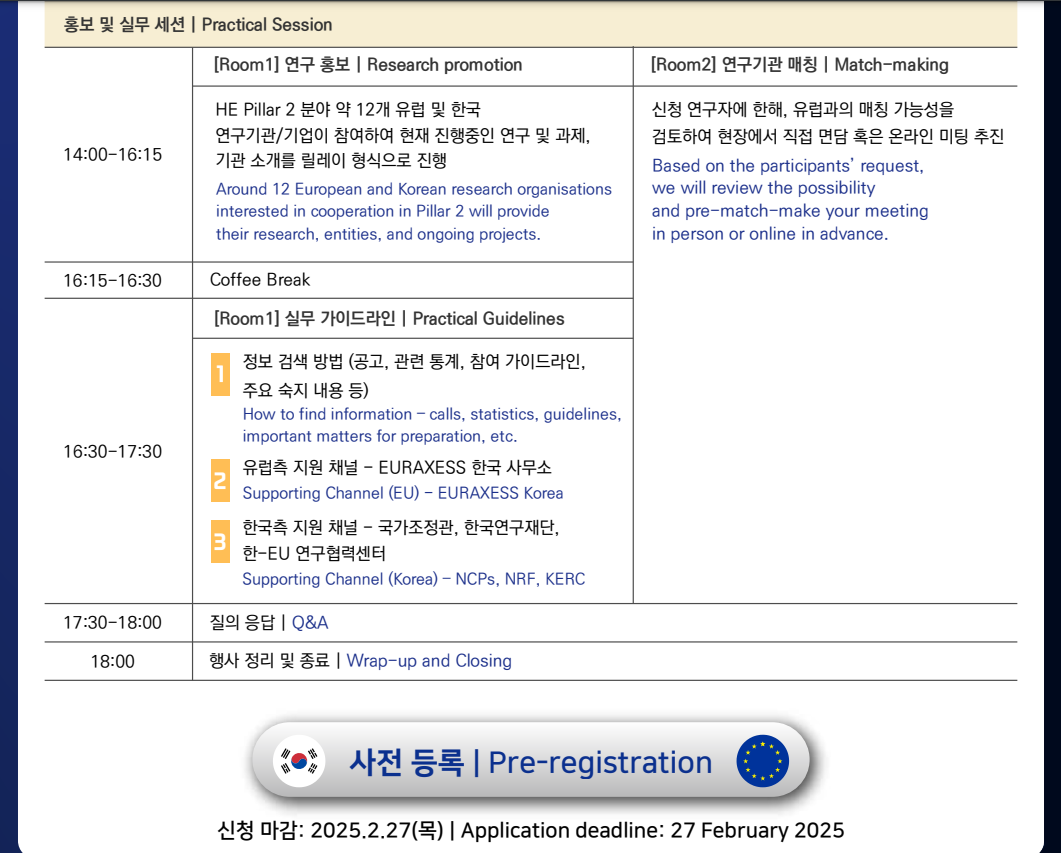The width and height of the screenshot is (1061, 853).
Task: Click the 'Around 12 European and Korean' paragraph
Action: 413,211
